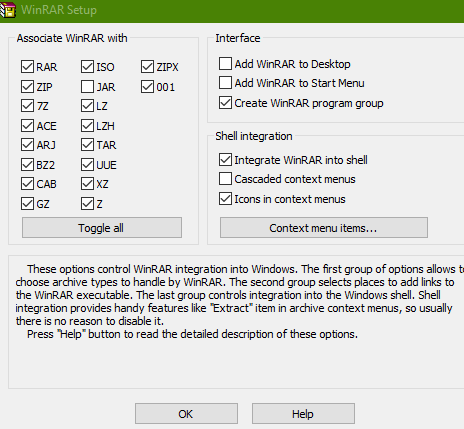Viewport: 464px width, 429px height.
Task: Uncheck Create WinRAR program group
Action: pos(225,103)
